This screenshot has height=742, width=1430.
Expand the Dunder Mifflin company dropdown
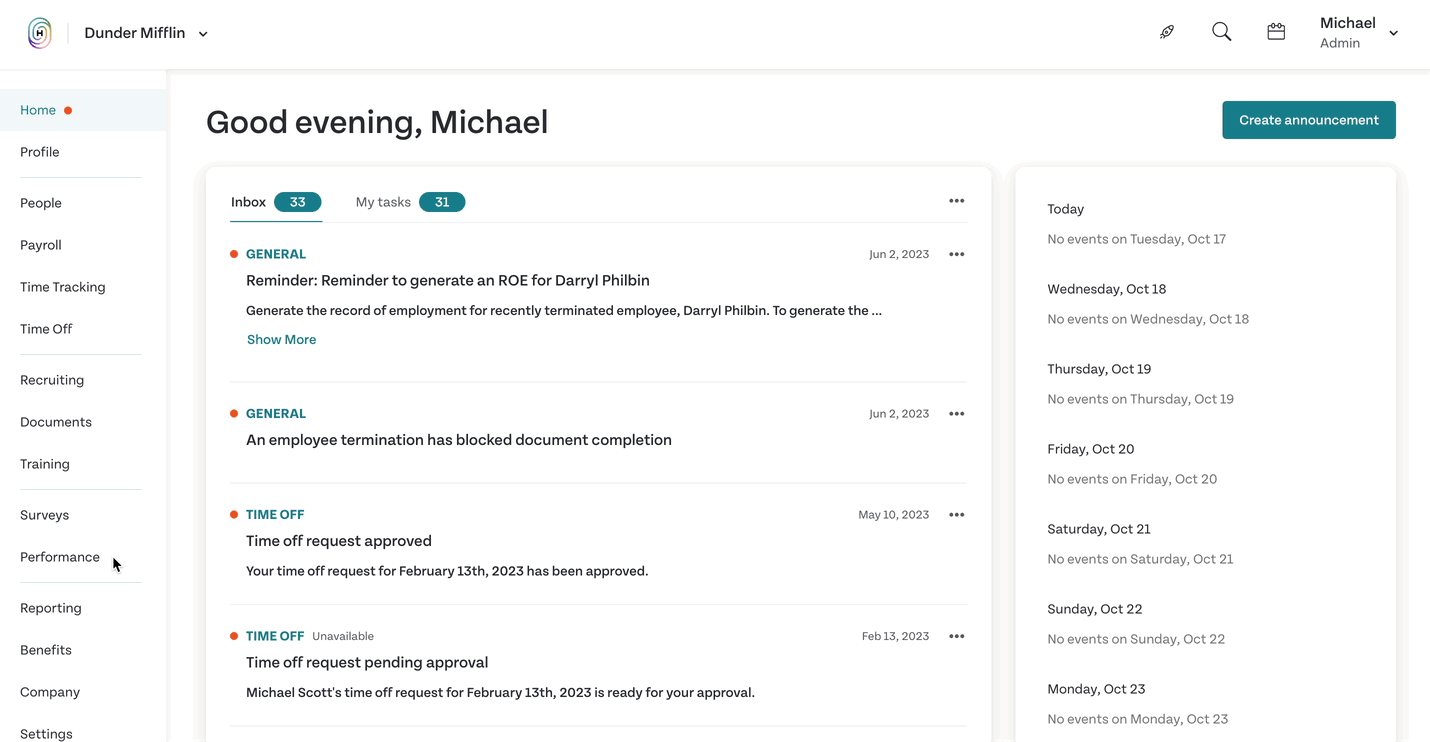(146, 33)
